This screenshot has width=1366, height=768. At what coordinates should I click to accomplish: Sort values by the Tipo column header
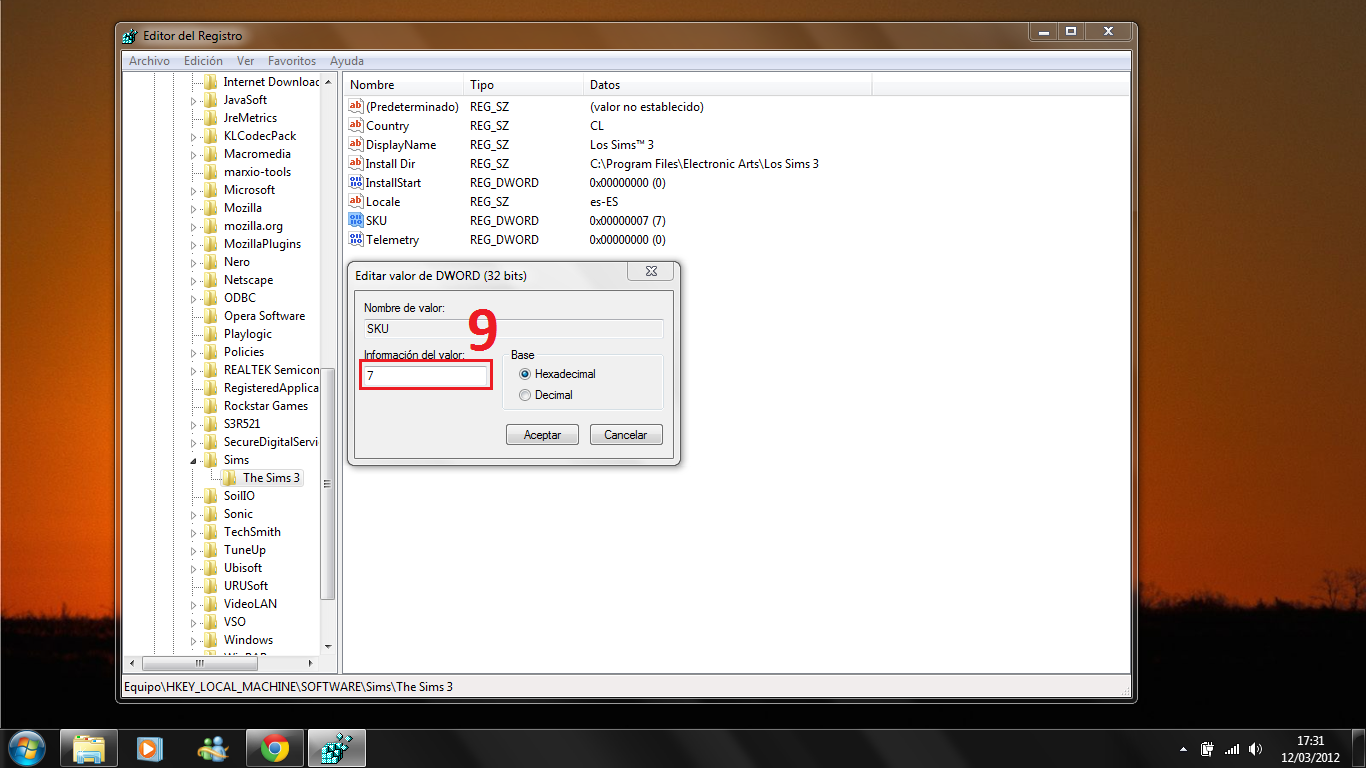pos(523,85)
